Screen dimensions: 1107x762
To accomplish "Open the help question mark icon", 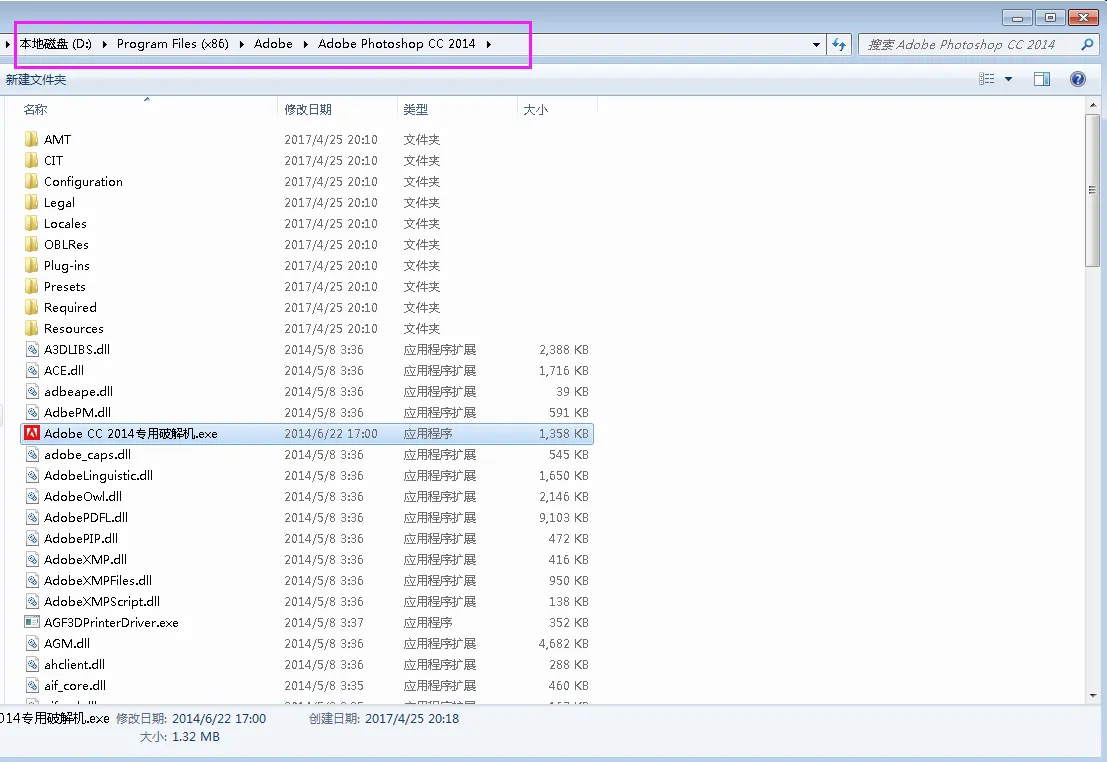I will coord(1077,79).
